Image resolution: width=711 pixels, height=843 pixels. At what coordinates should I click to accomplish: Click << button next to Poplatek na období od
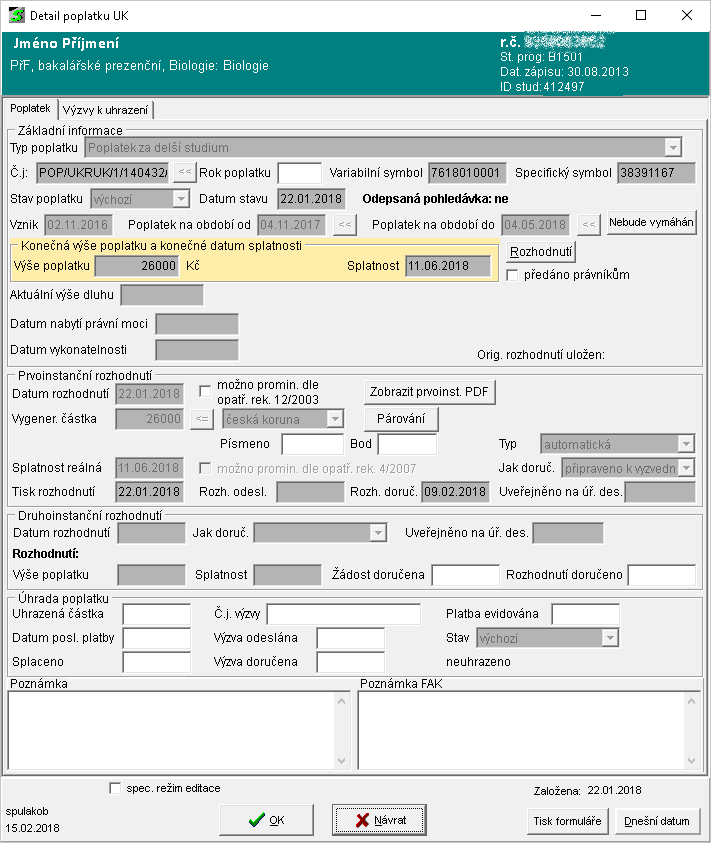point(344,224)
